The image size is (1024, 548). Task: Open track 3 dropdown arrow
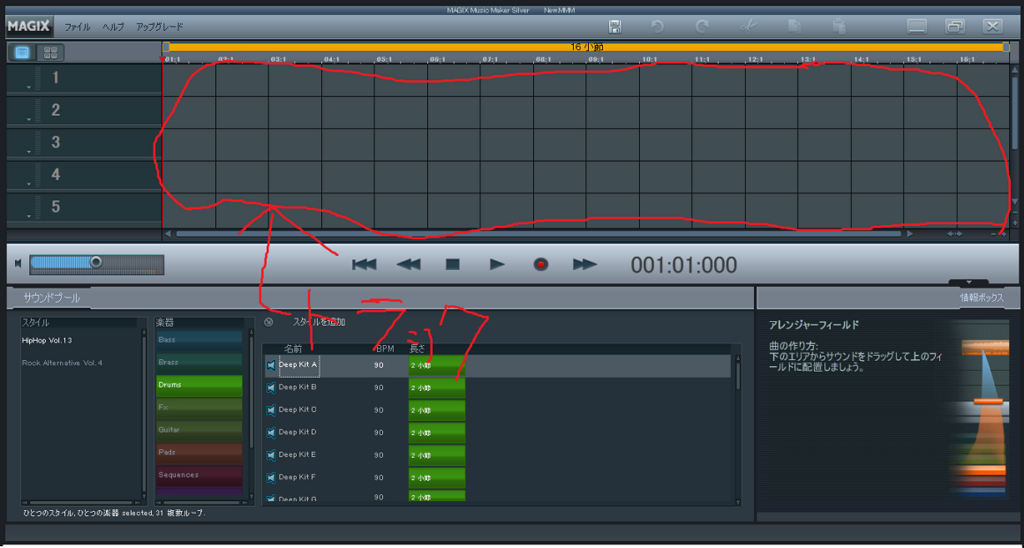click(x=29, y=152)
